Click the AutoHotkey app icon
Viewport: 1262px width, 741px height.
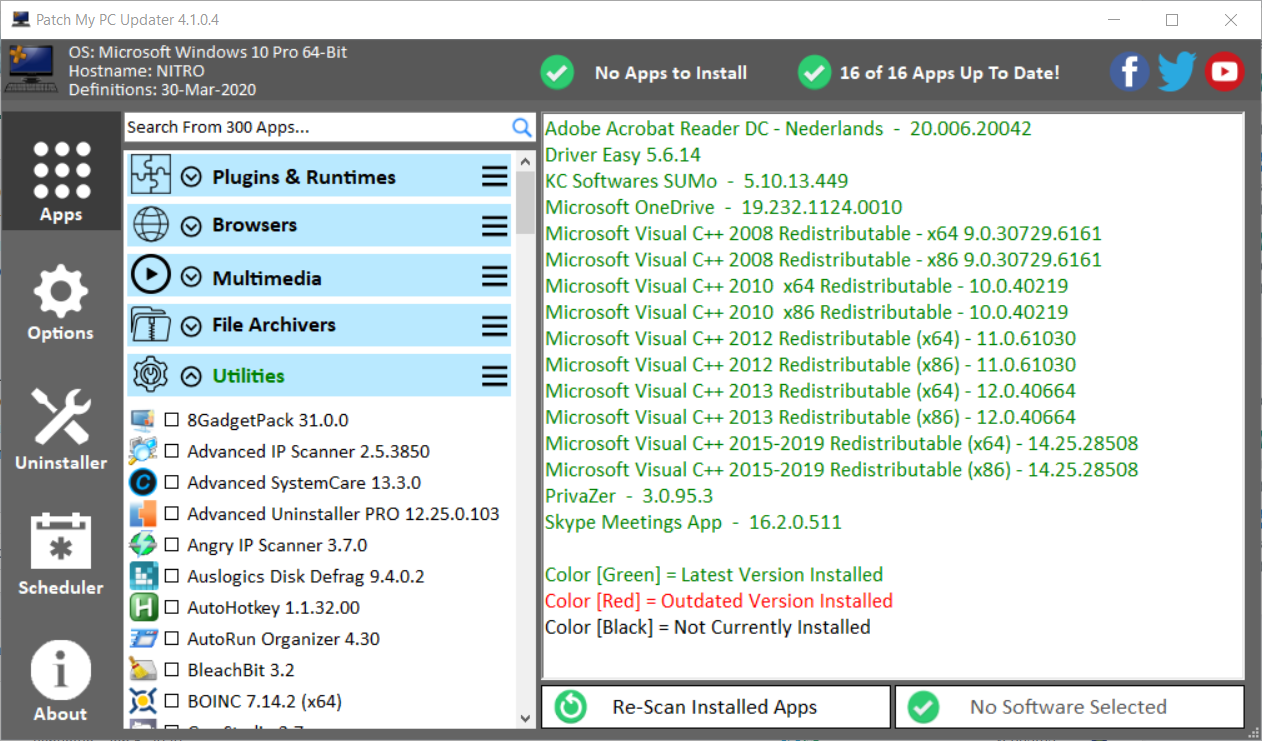[x=144, y=607]
